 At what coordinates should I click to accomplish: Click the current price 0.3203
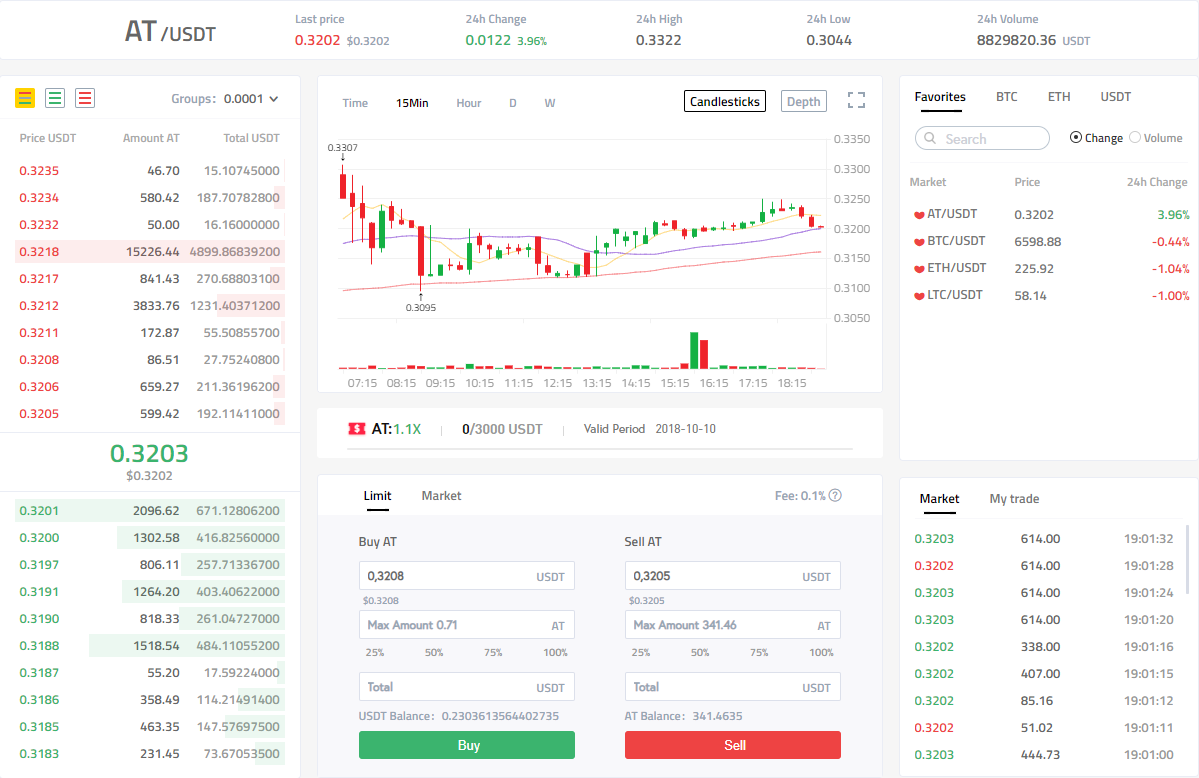point(149,454)
